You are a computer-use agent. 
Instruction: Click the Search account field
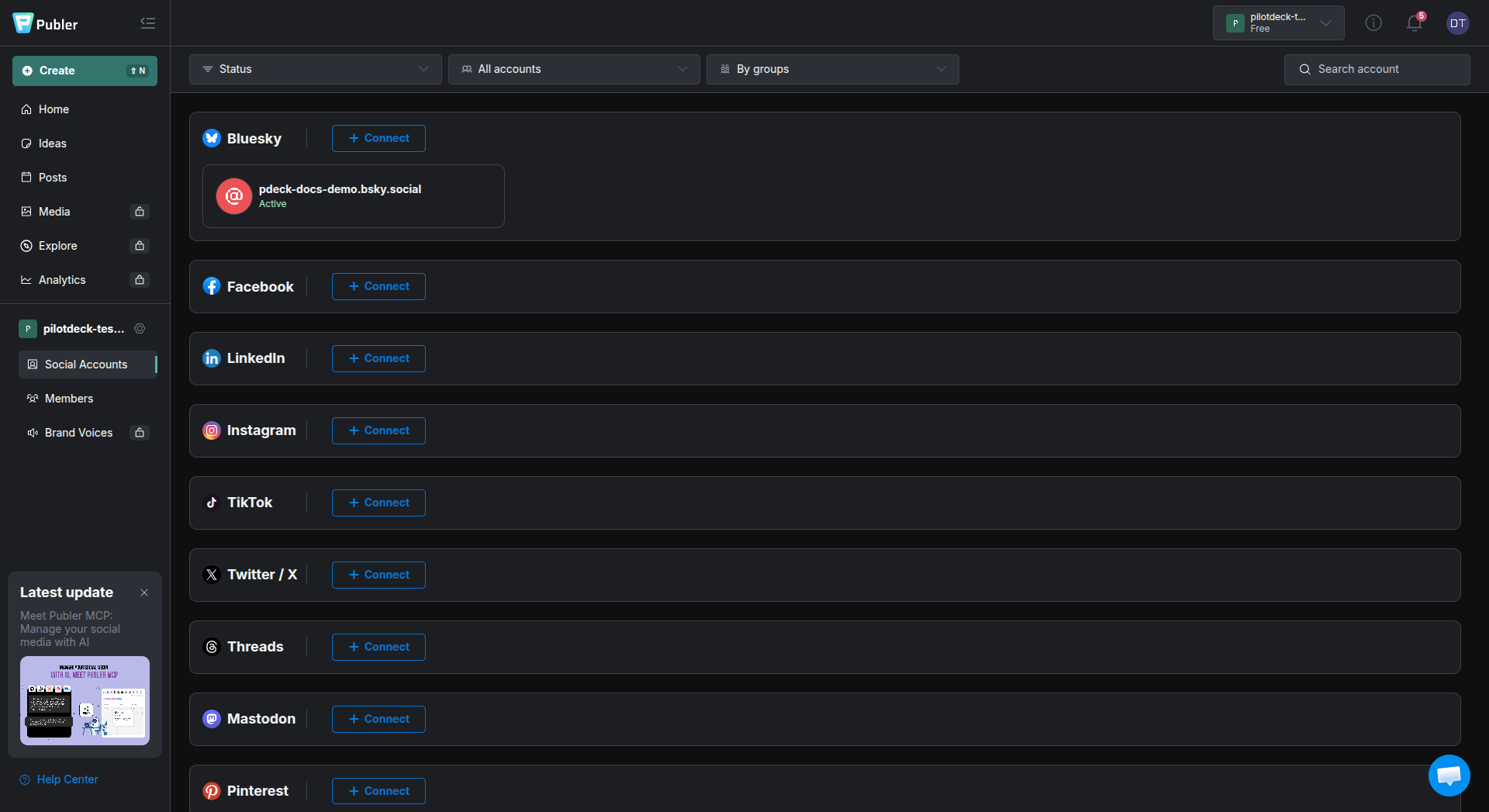click(1377, 69)
